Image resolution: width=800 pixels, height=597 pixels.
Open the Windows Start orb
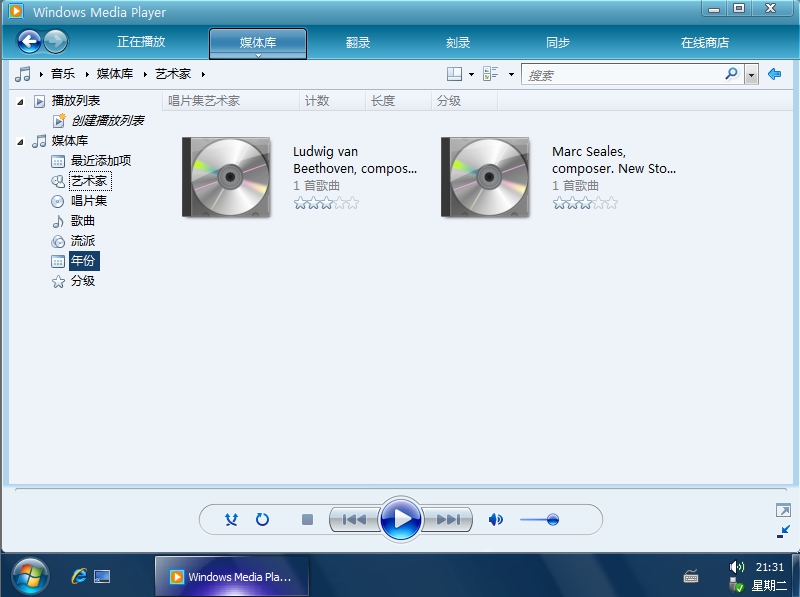pyautogui.click(x=30, y=576)
